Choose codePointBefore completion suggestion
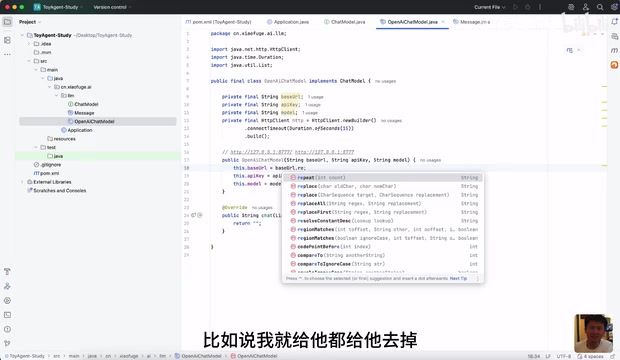 coord(383,246)
